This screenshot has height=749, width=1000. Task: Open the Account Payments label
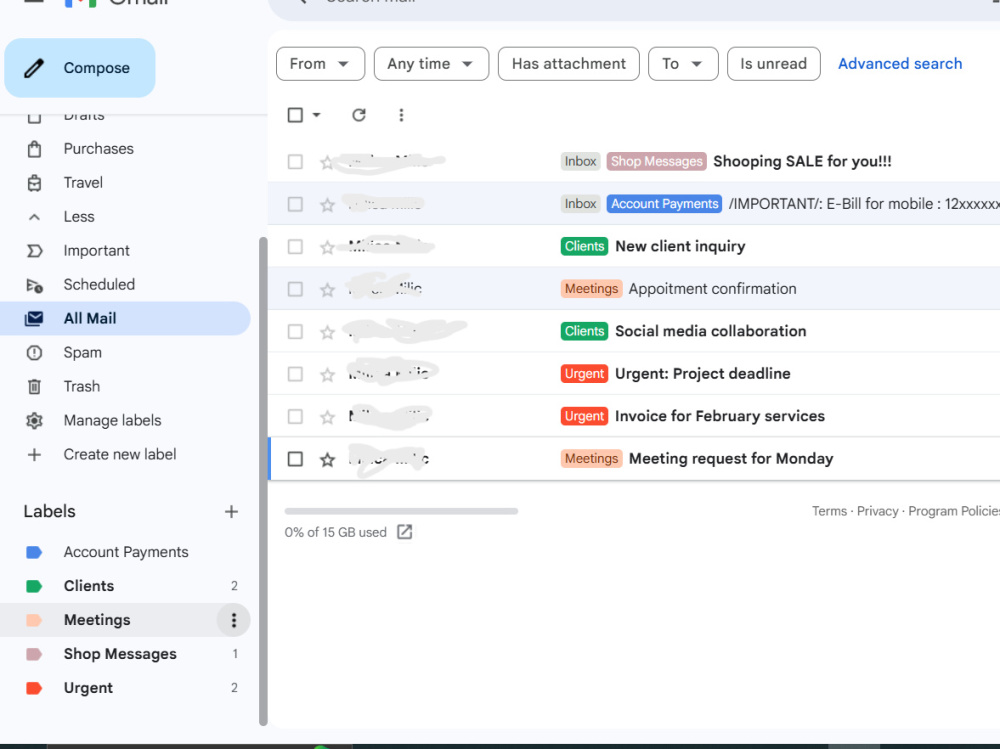[x=126, y=552]
